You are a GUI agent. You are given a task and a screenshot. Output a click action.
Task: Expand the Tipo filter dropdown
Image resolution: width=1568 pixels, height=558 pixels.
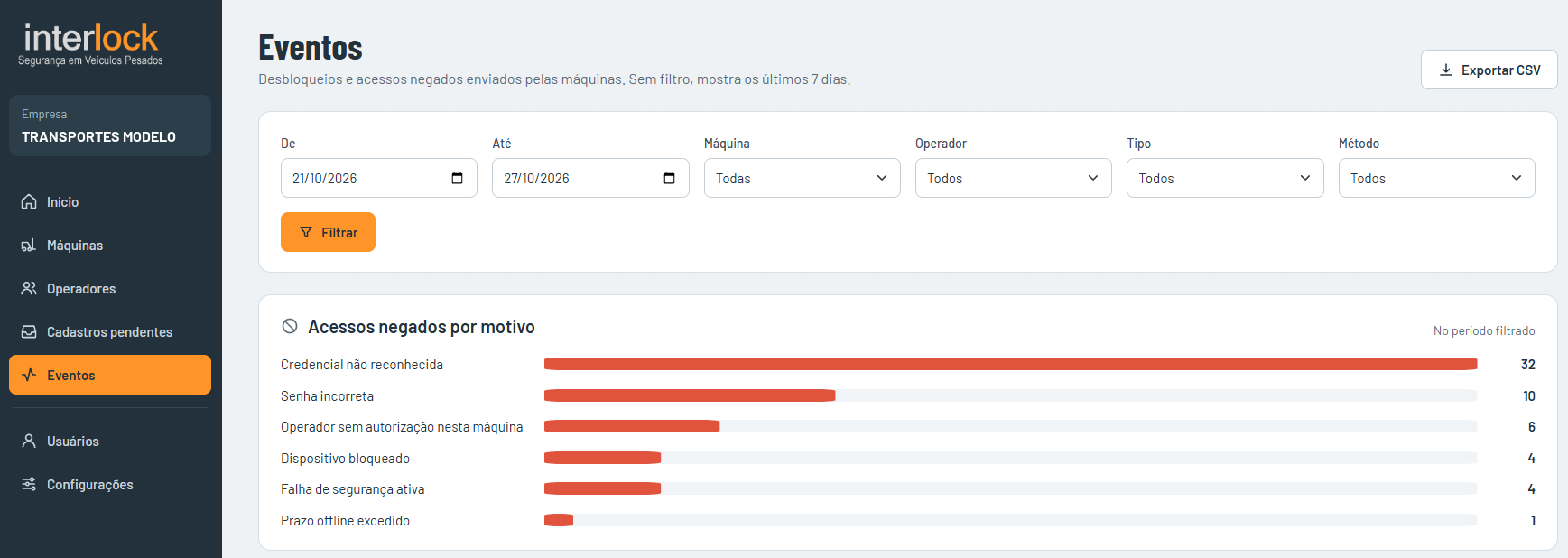1225,178
